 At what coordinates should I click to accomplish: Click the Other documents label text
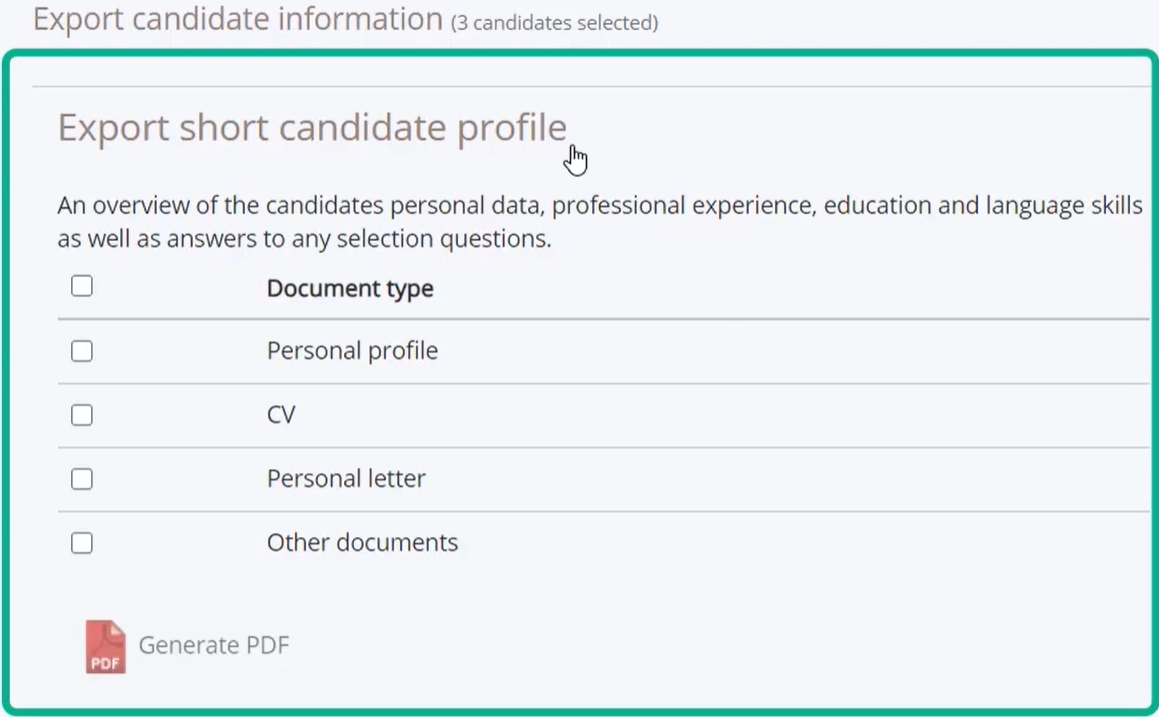(362, 543)
